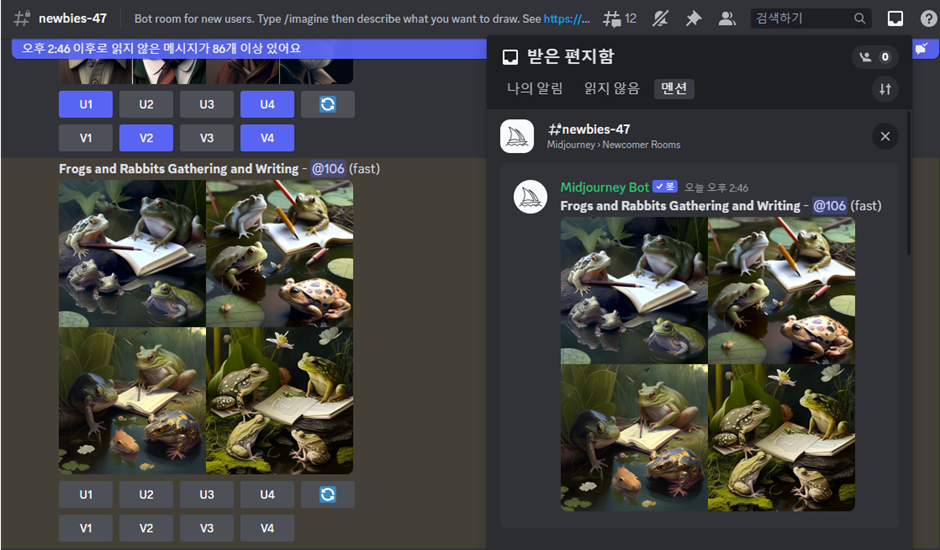Open channel hashtag icon beside newbies-47
This screenshot has width=940, height=550.
(22, 19)
